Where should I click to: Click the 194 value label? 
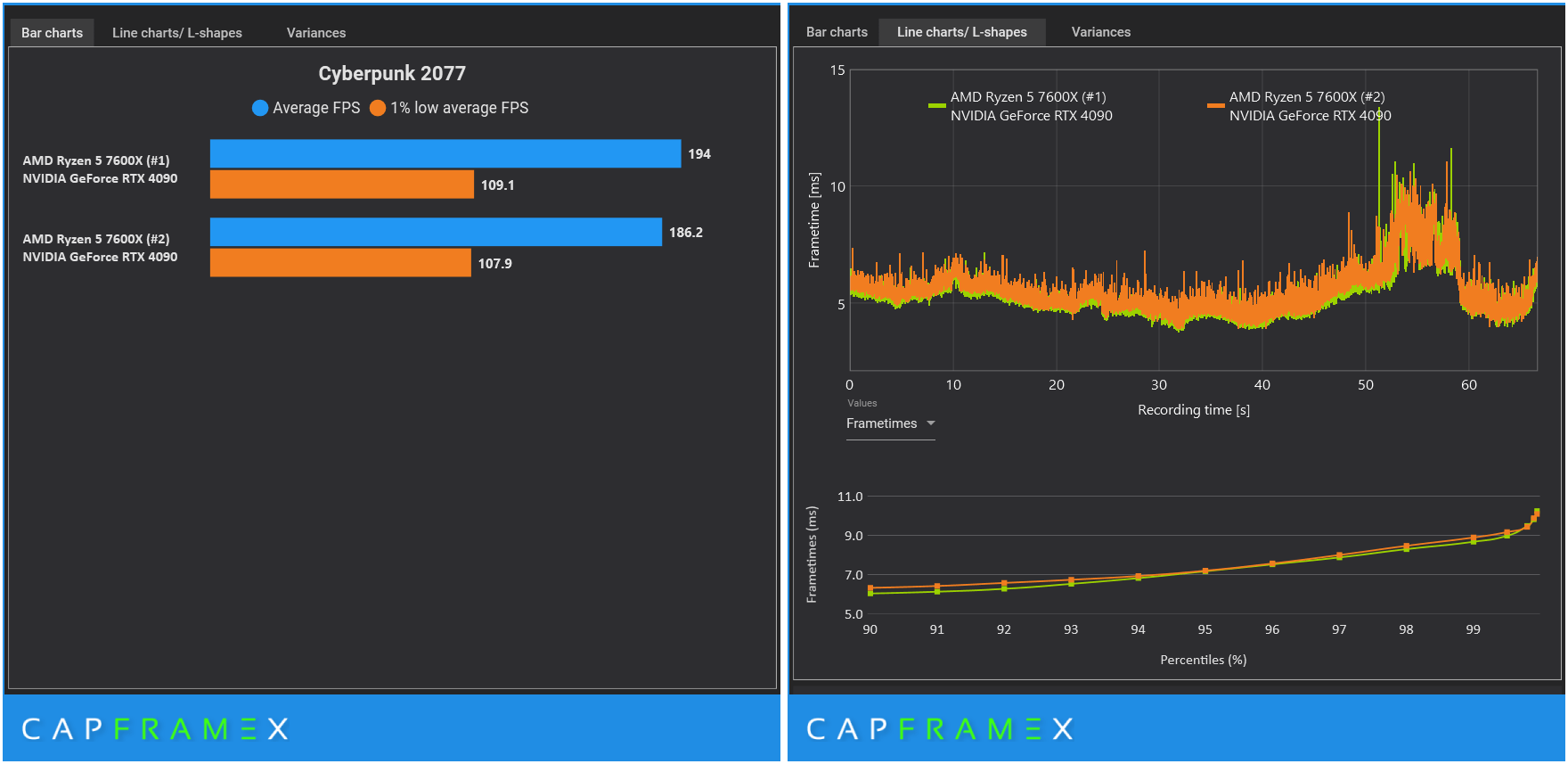[x=699, y=154]
